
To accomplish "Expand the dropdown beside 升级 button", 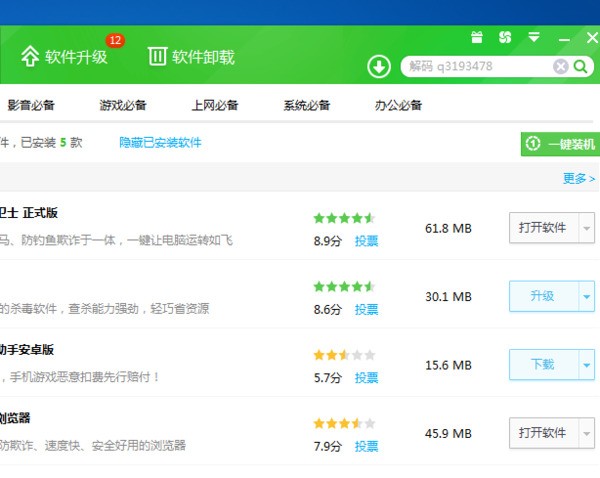I will [587, 297].
